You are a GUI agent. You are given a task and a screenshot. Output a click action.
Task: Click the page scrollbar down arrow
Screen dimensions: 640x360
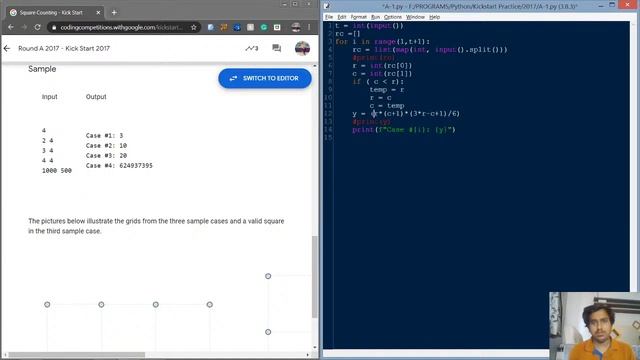coord(315,348)
